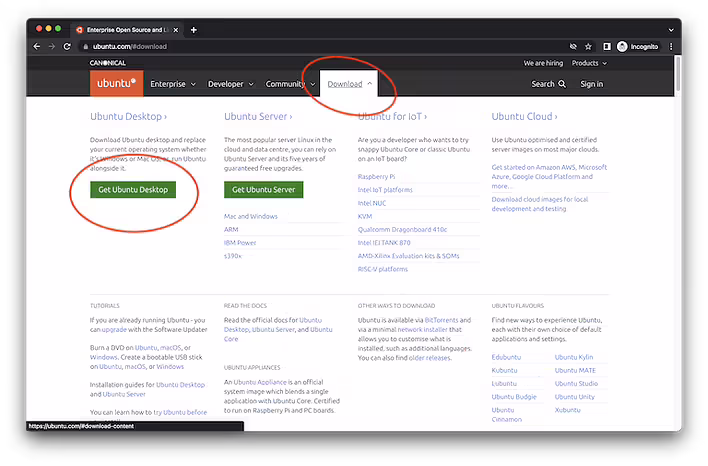Open the tab search chevron at top right
The height and width of the screenshot is (466, 708).
click(671, 30)
